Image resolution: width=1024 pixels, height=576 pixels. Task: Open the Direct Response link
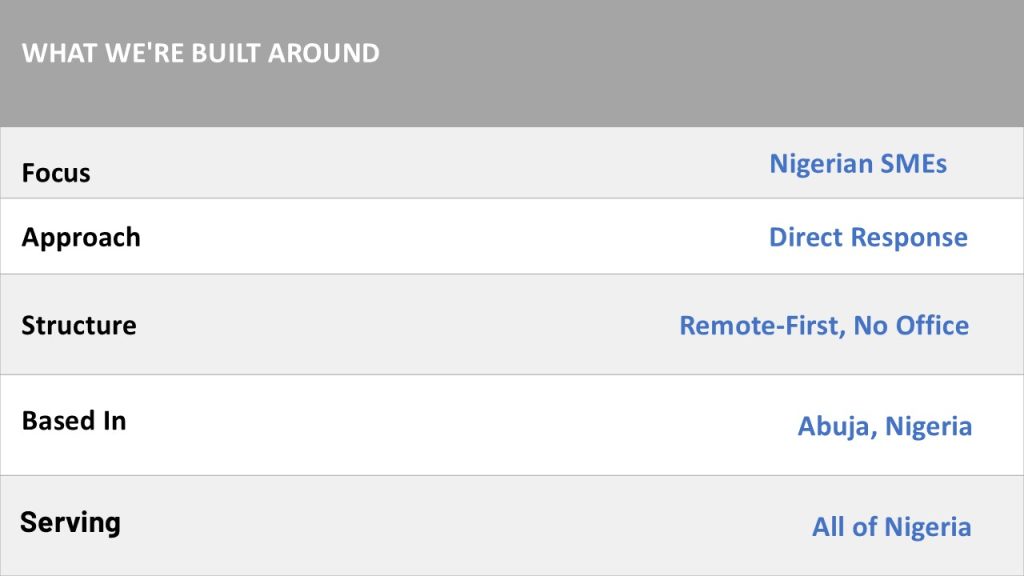coord(869,238)
